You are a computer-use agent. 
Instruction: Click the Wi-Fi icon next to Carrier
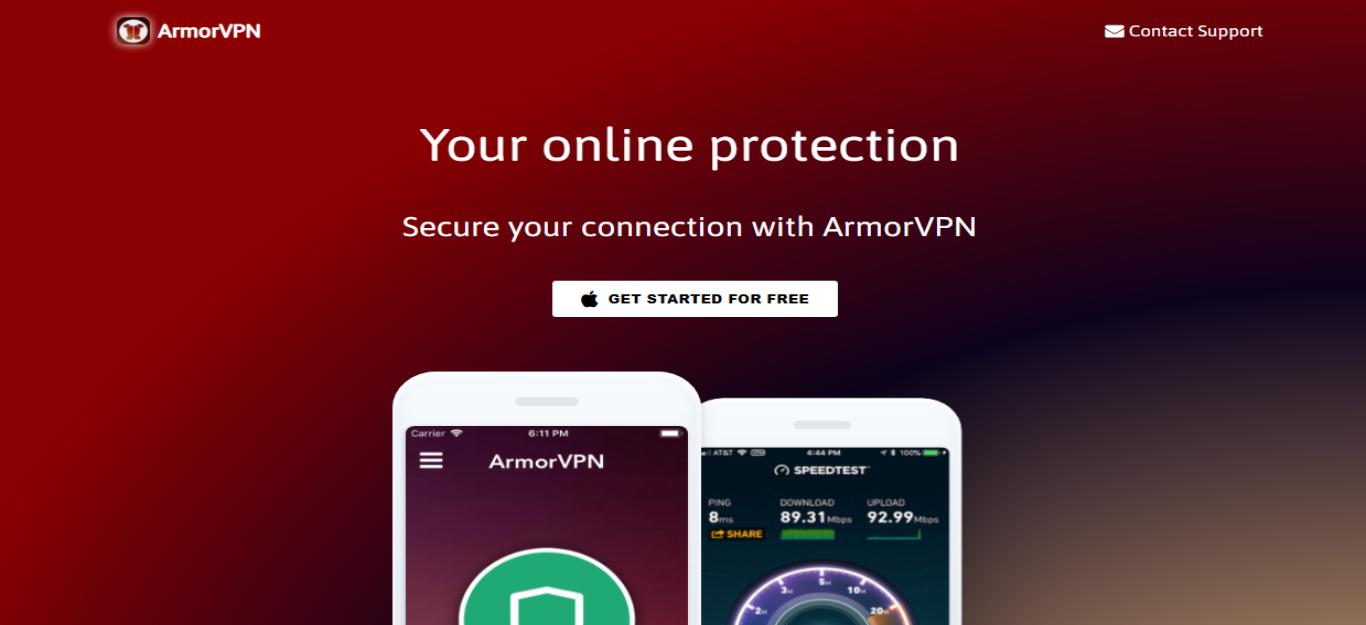tap(456, 433)
